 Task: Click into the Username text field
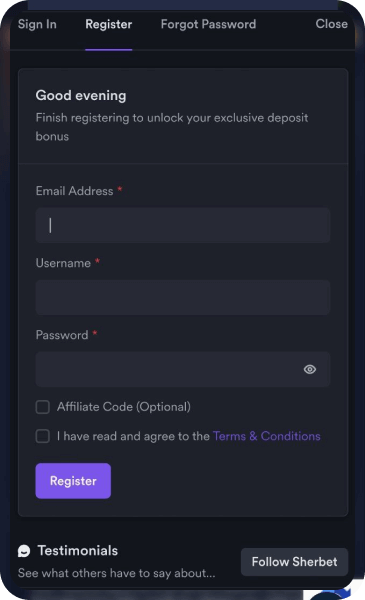(183, 297)
